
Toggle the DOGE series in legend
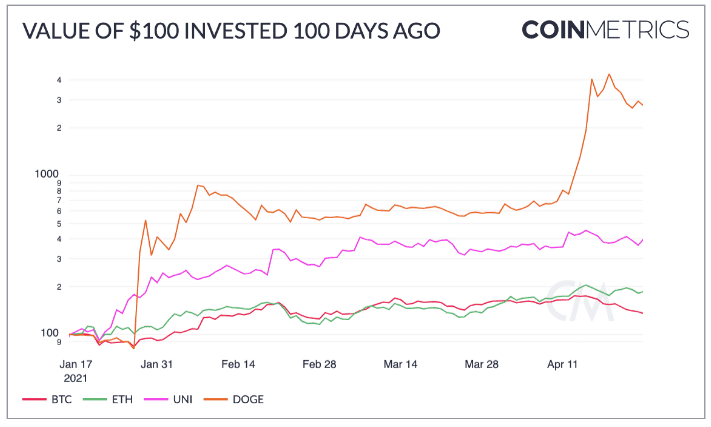click(x=234, y=399)
